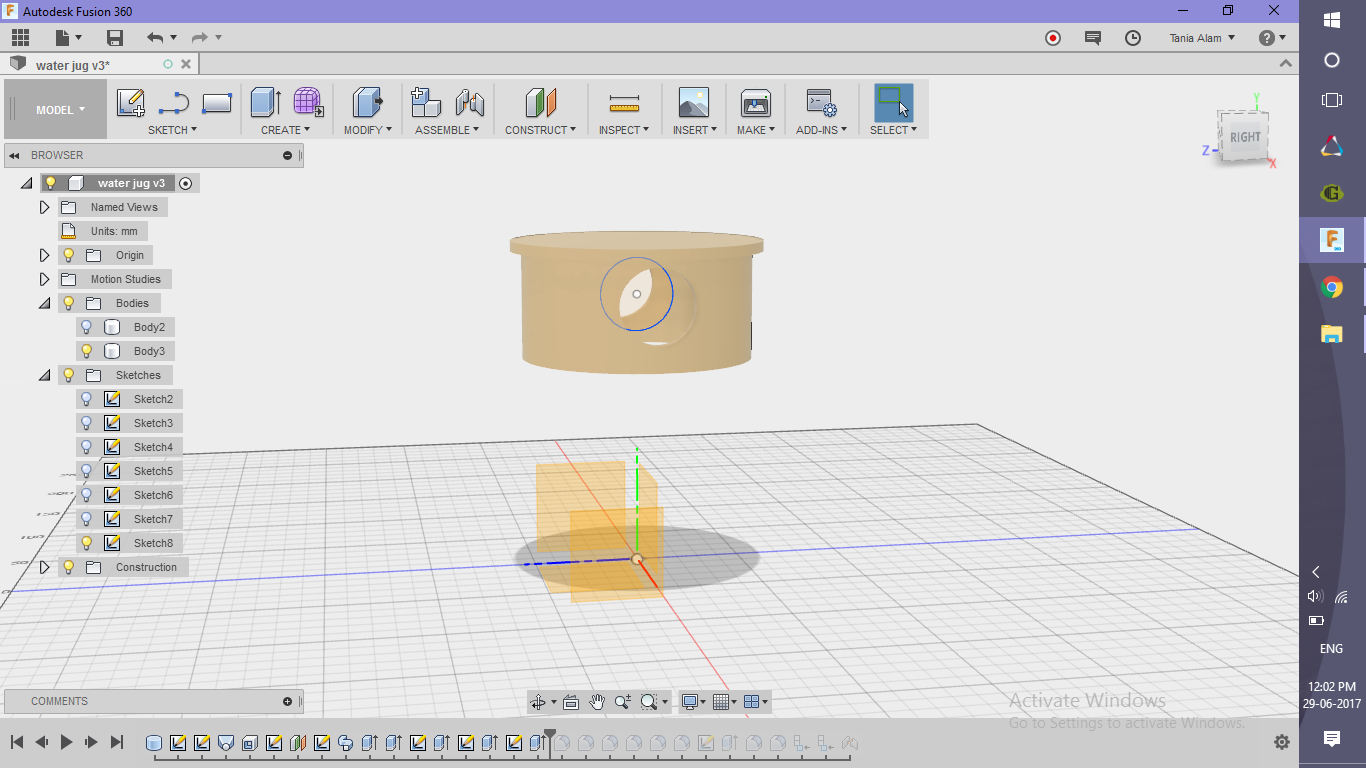Toggle visibility bulb of Bodies folder

point(69,303)
